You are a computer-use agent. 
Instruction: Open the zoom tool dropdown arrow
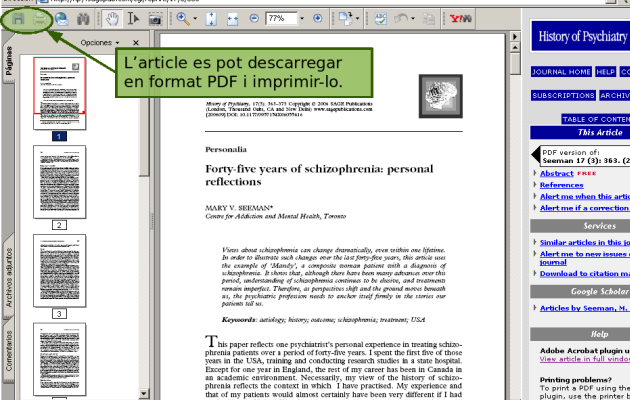[x=195, y=18]
